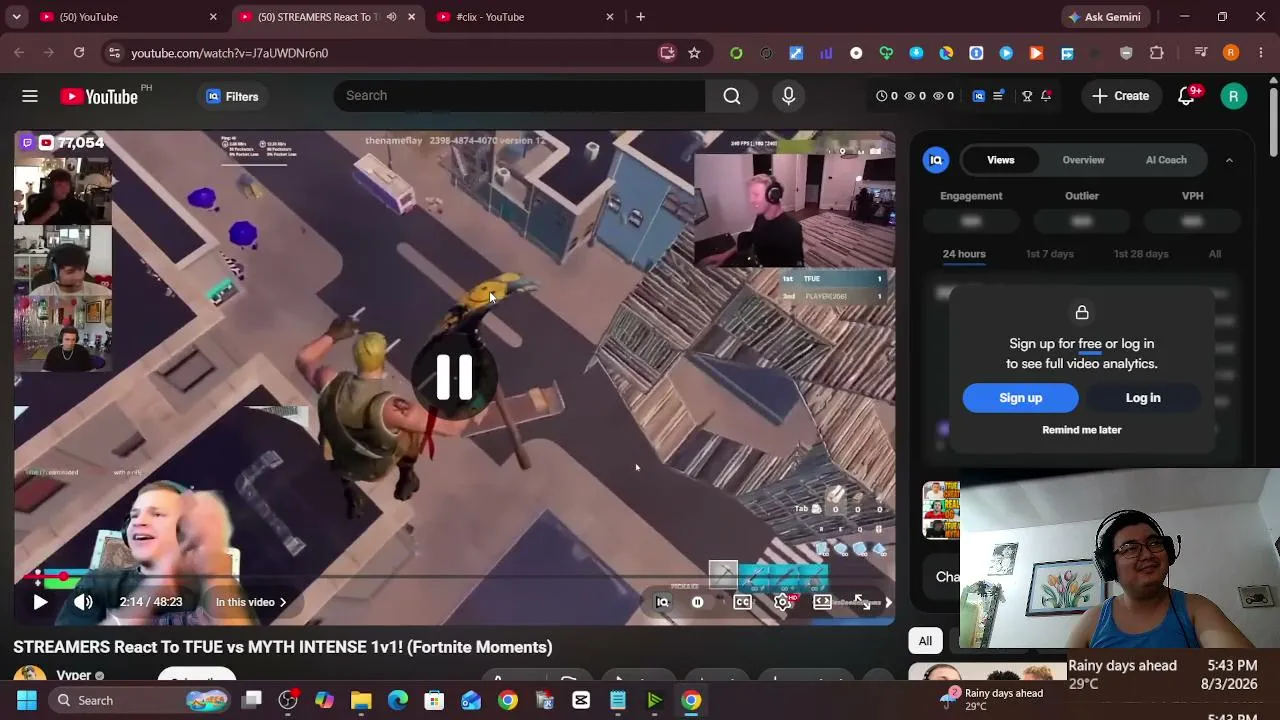Select the '1st 7 days' time range
The width and height of the screenshot is (1280, 720).
tap(1050, 254)
